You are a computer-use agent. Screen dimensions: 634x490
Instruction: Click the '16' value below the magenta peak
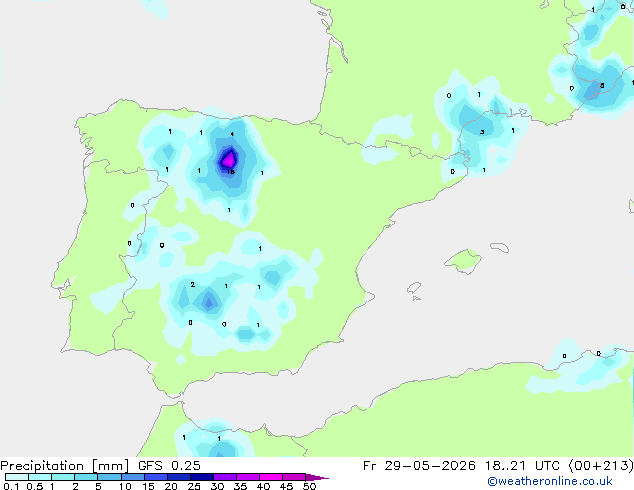230,172
